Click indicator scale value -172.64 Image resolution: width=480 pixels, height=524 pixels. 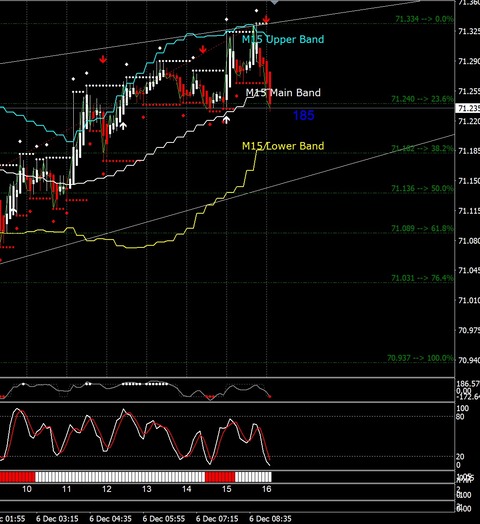pyautogui.click(x=468, y=397)
